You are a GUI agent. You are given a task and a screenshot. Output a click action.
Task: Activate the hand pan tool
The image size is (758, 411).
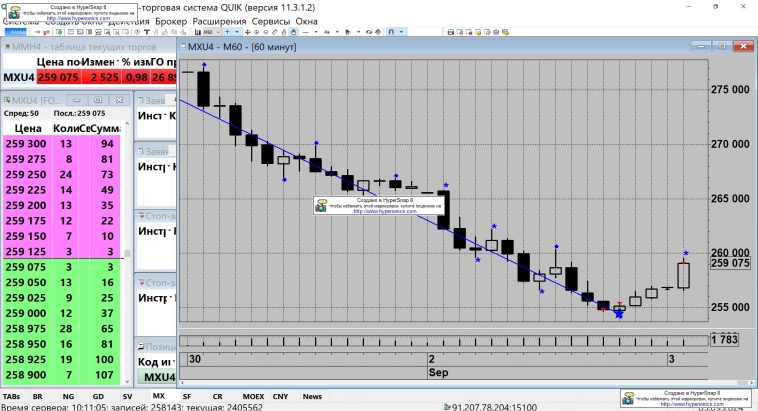293,32
